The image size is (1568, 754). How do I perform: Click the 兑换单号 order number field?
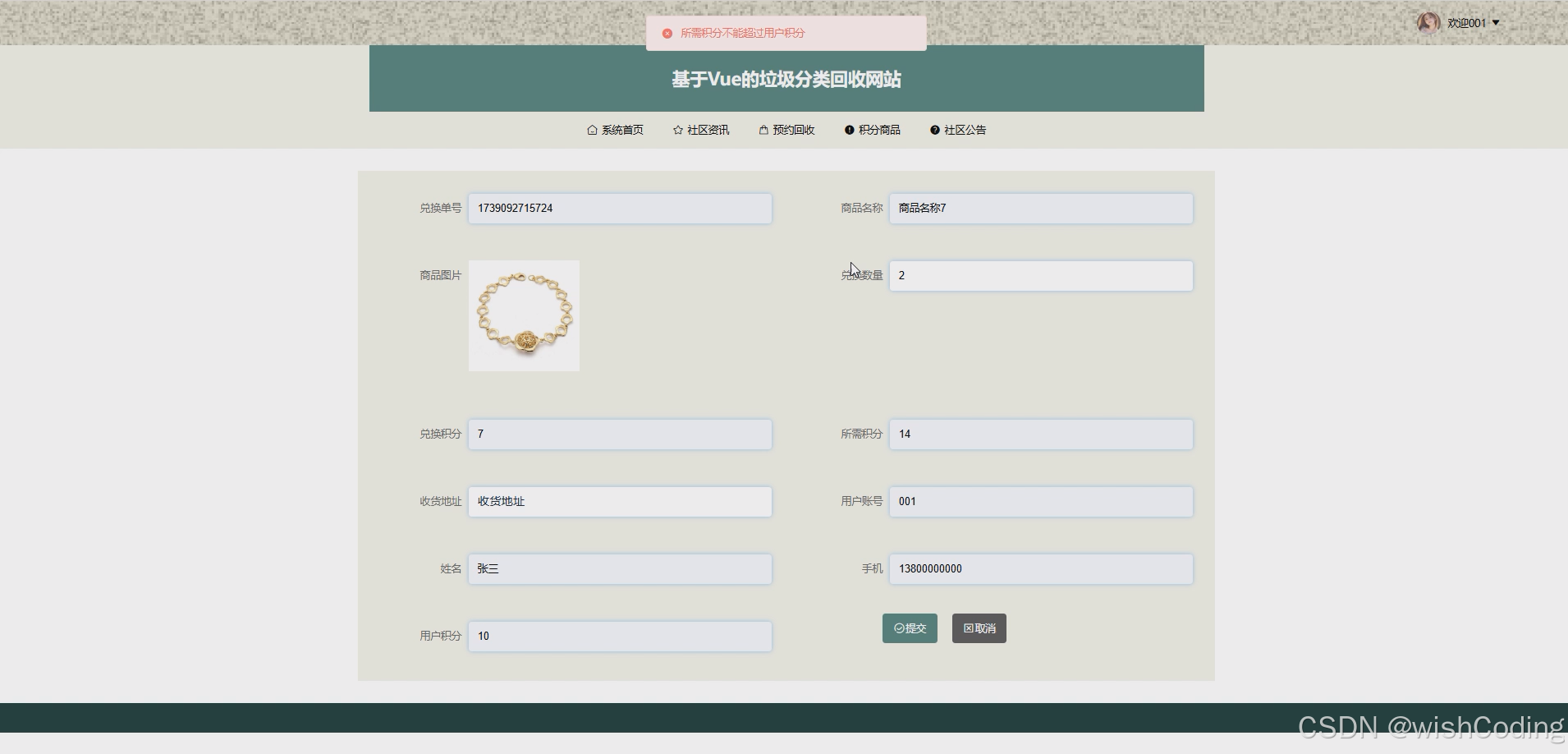tap(619, 208)
